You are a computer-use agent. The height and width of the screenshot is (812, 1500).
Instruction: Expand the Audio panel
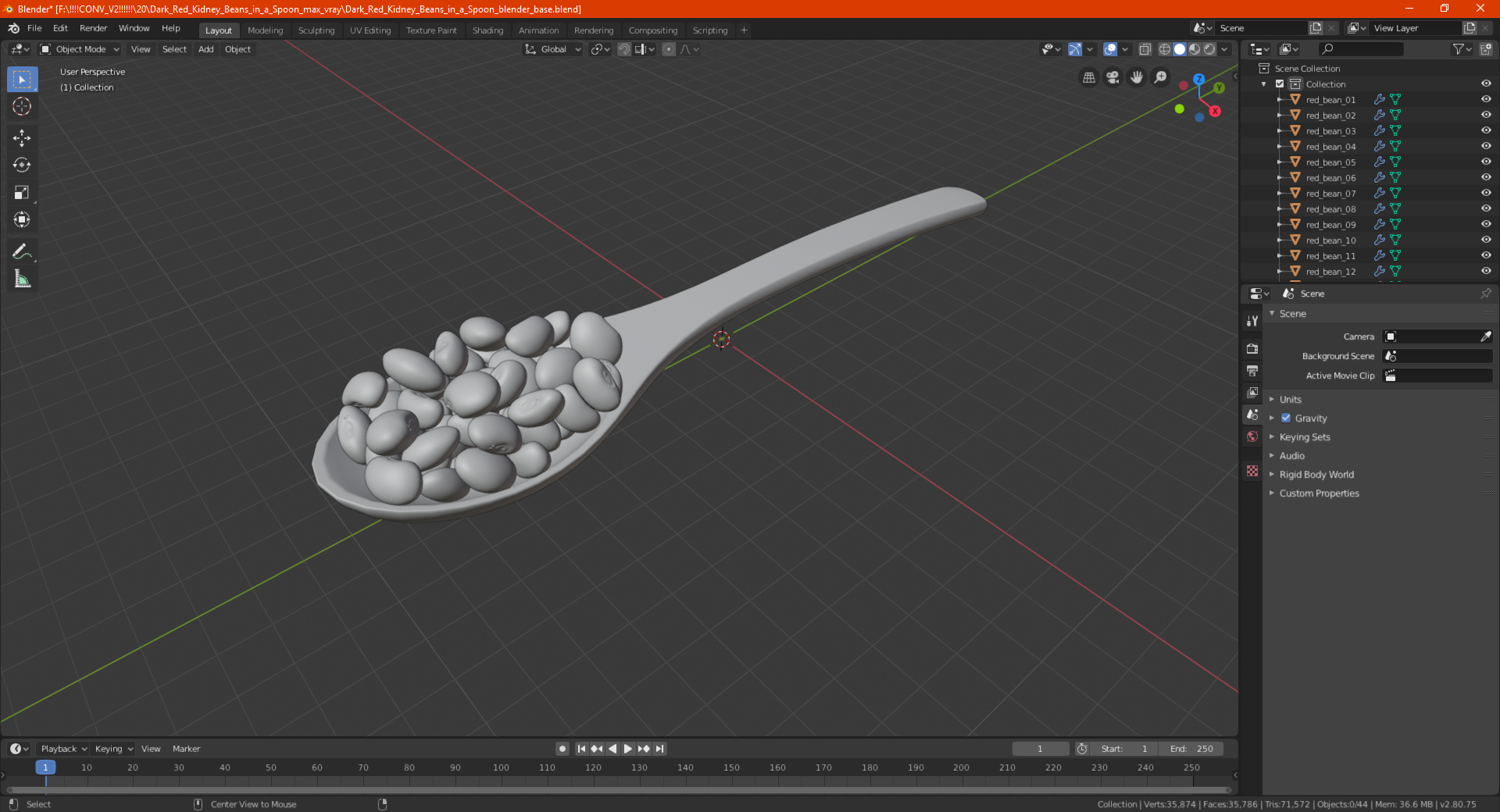(1291, 455)
